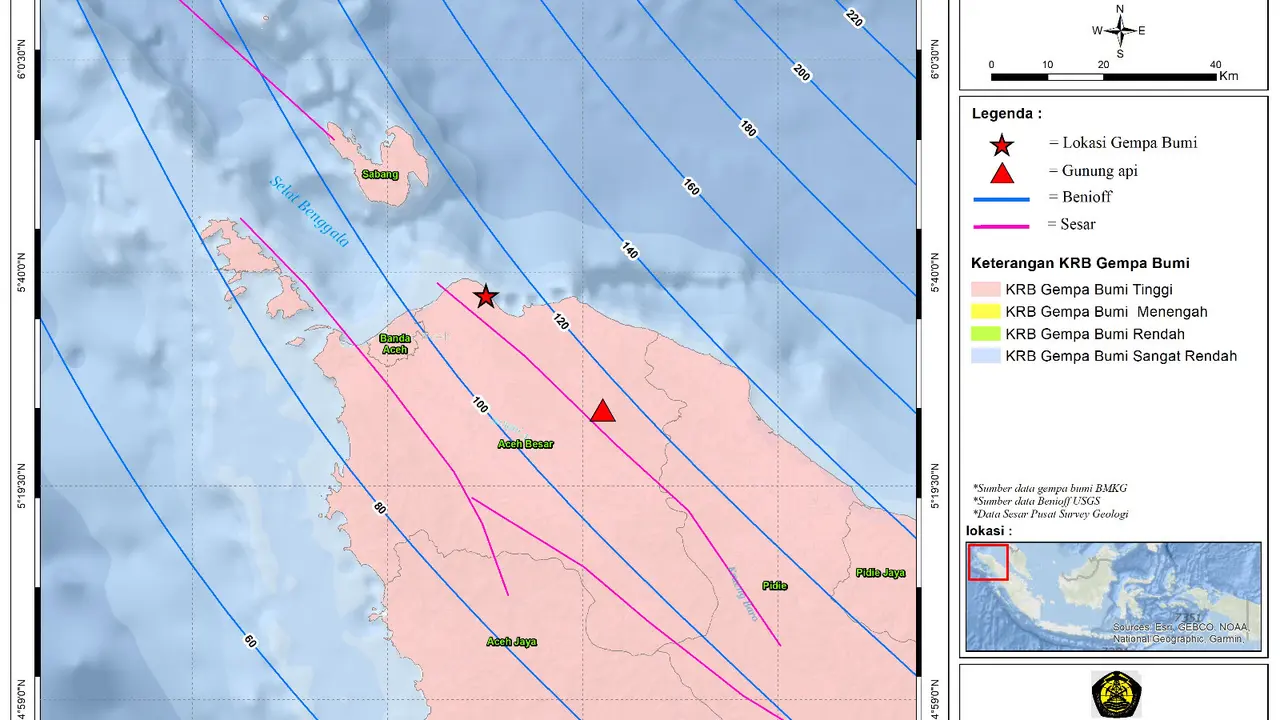Click the 200 contour label

[801, 71]
